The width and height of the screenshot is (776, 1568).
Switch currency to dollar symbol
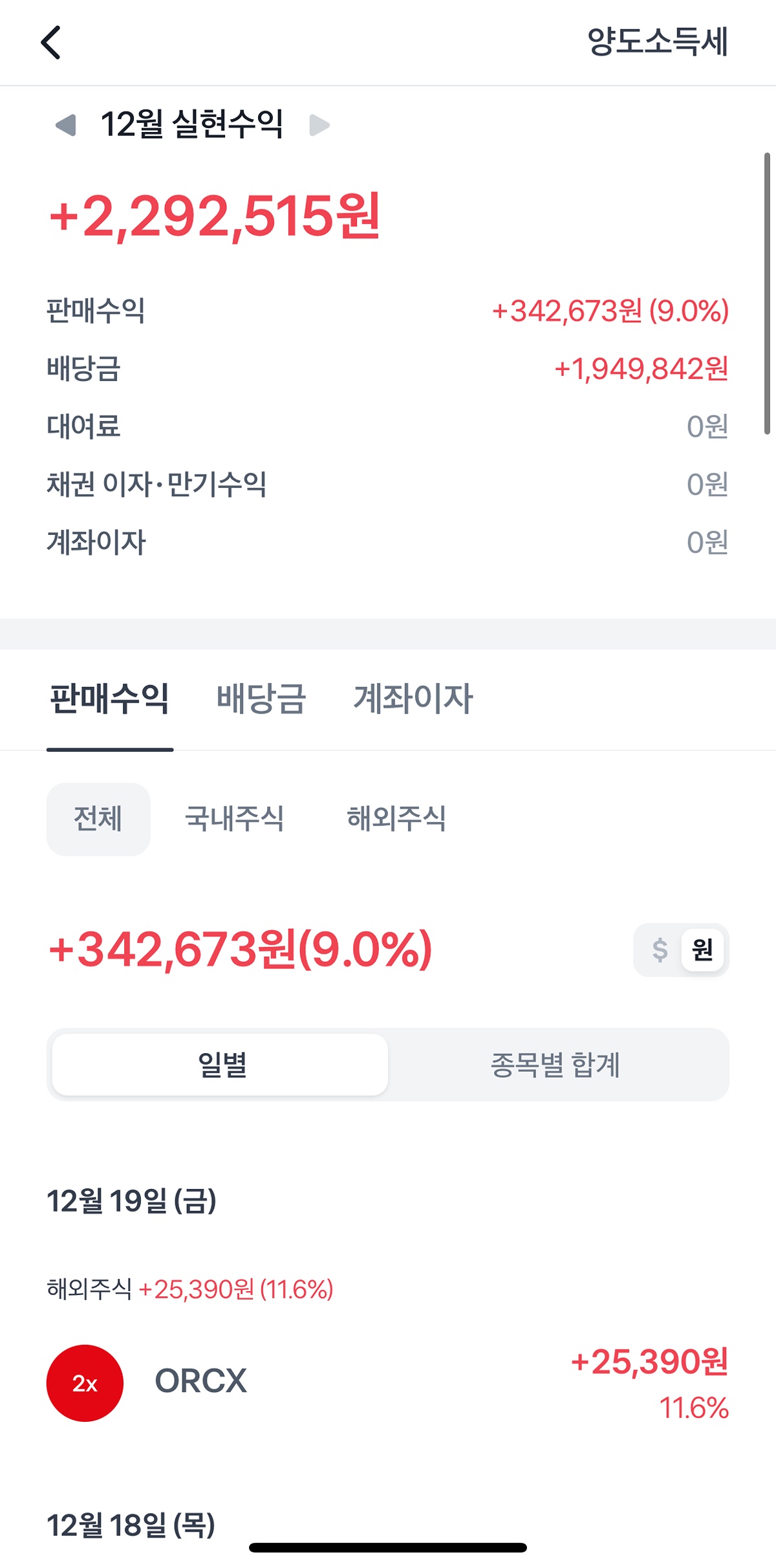pos(659,950)
